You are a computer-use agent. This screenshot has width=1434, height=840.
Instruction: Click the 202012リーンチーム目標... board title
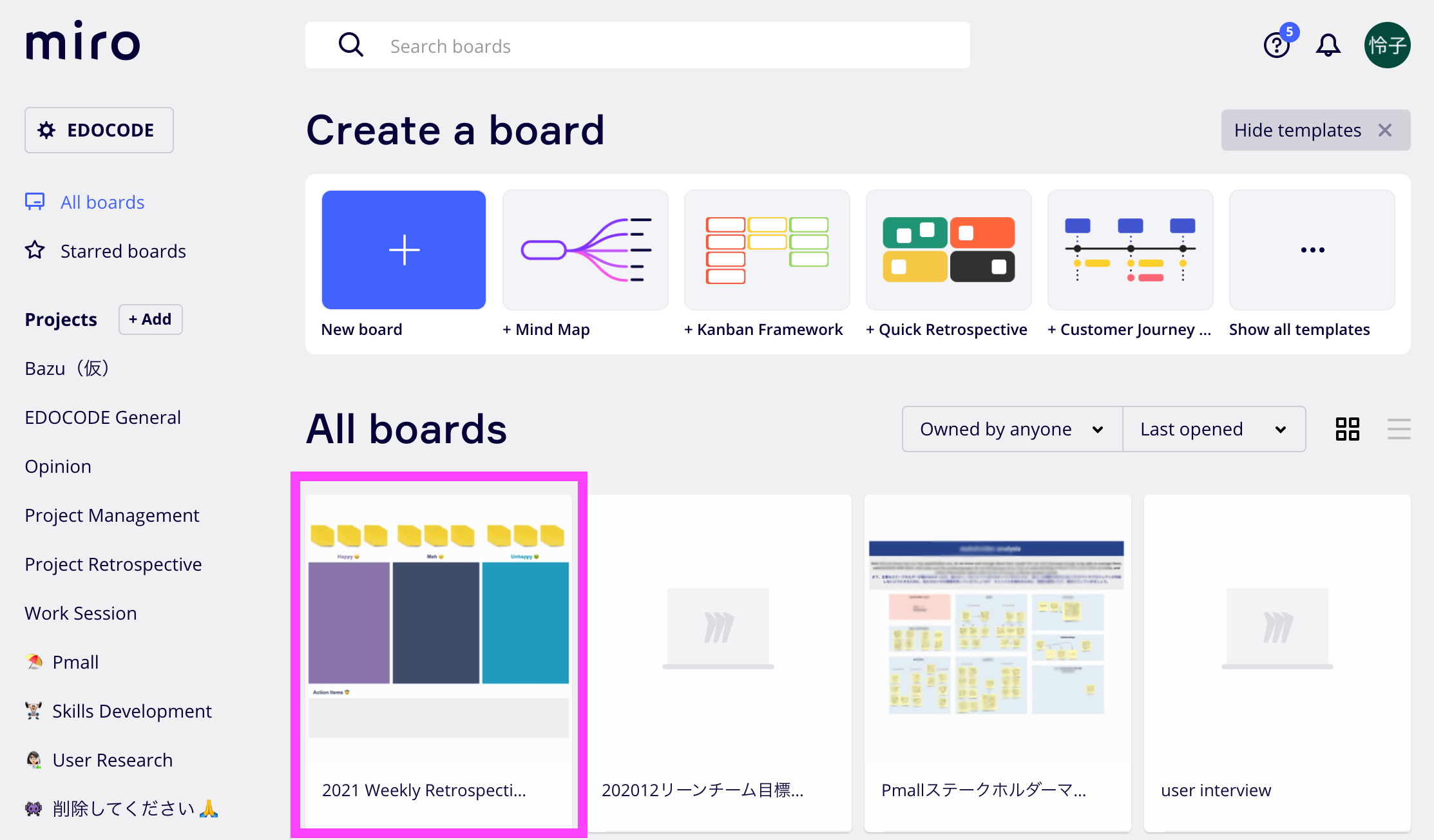click(x=702, y=790)
